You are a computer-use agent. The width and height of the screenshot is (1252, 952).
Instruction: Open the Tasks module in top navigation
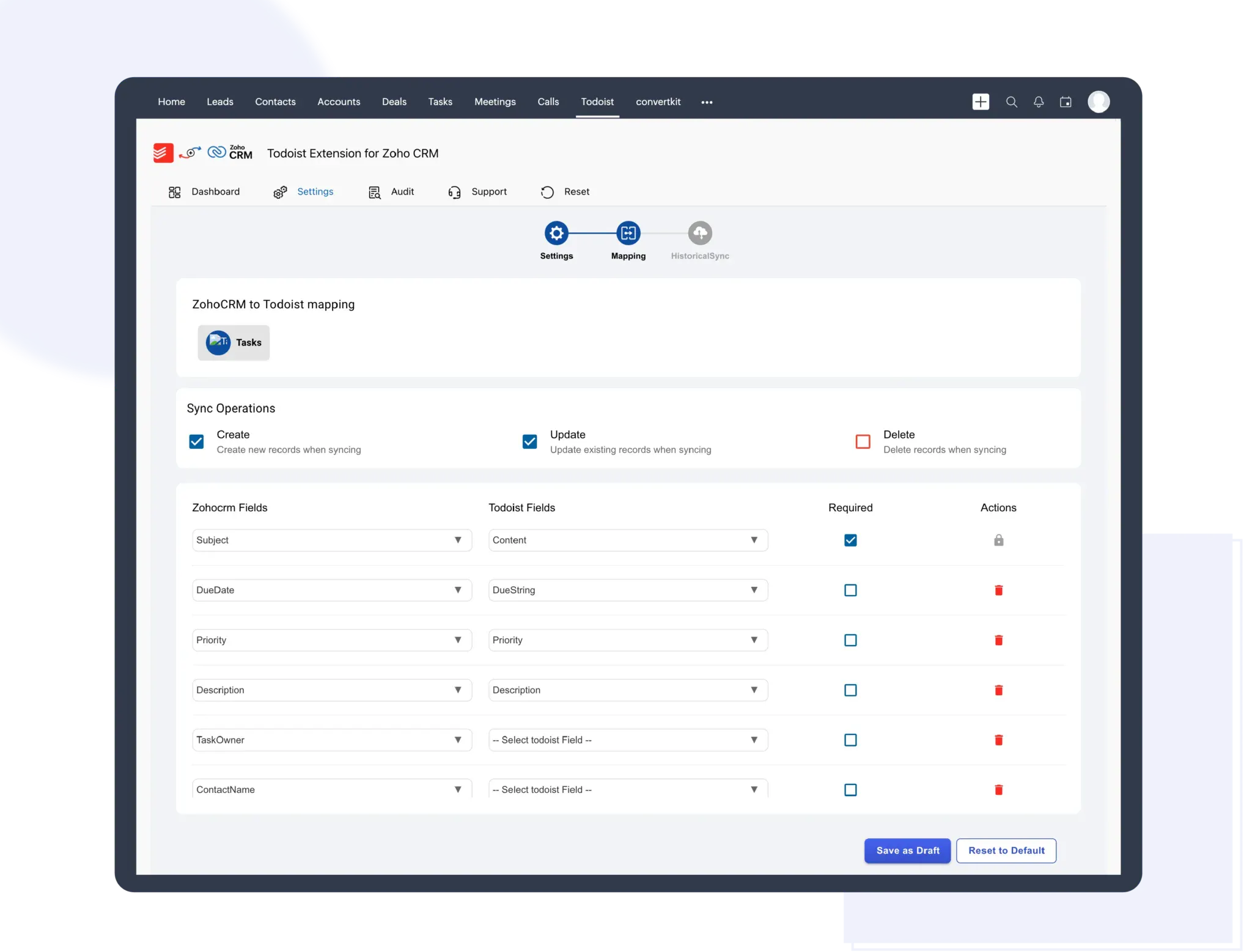tap(440, 101)
